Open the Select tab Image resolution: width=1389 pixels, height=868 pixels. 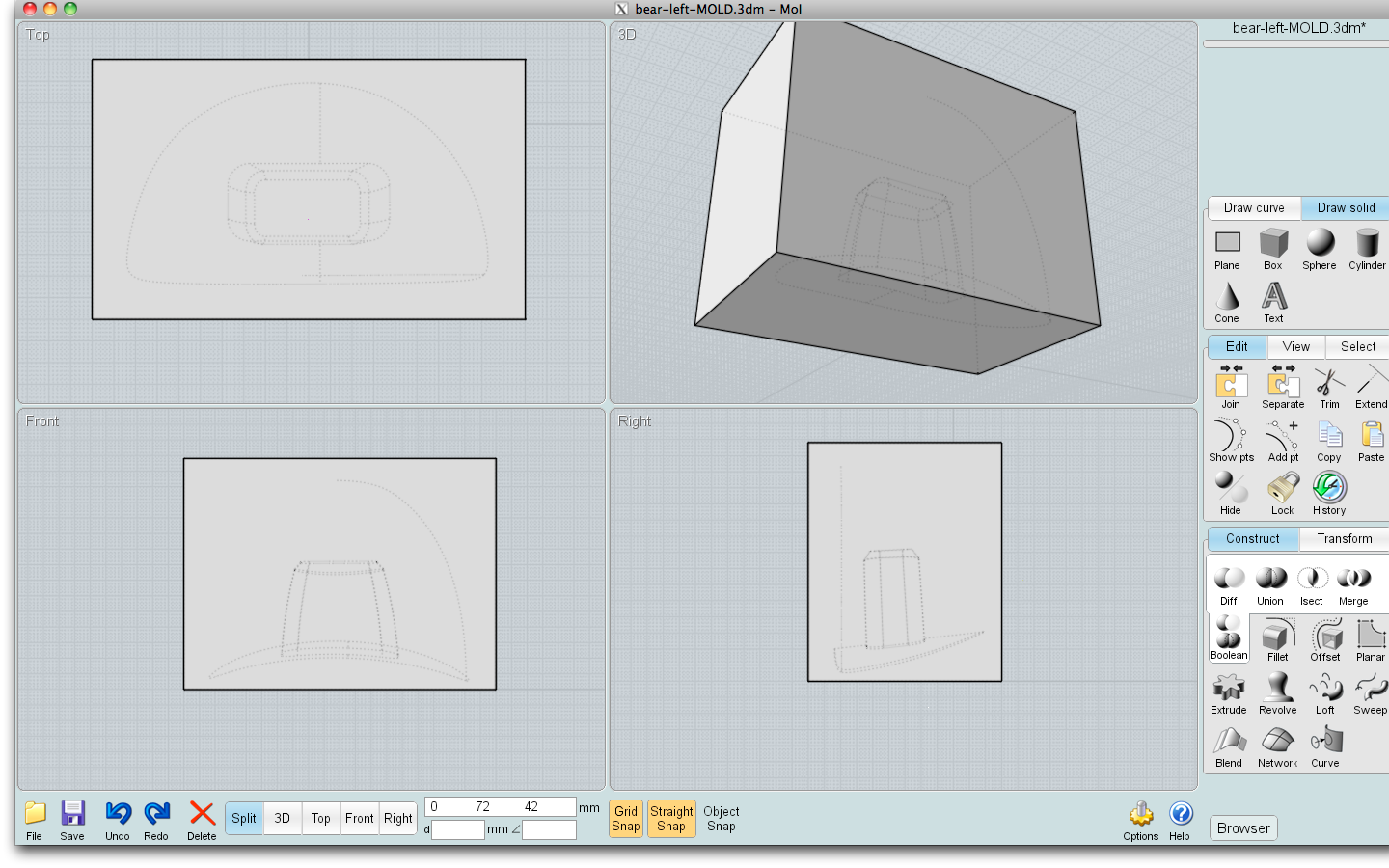[x=1358, y=347]
